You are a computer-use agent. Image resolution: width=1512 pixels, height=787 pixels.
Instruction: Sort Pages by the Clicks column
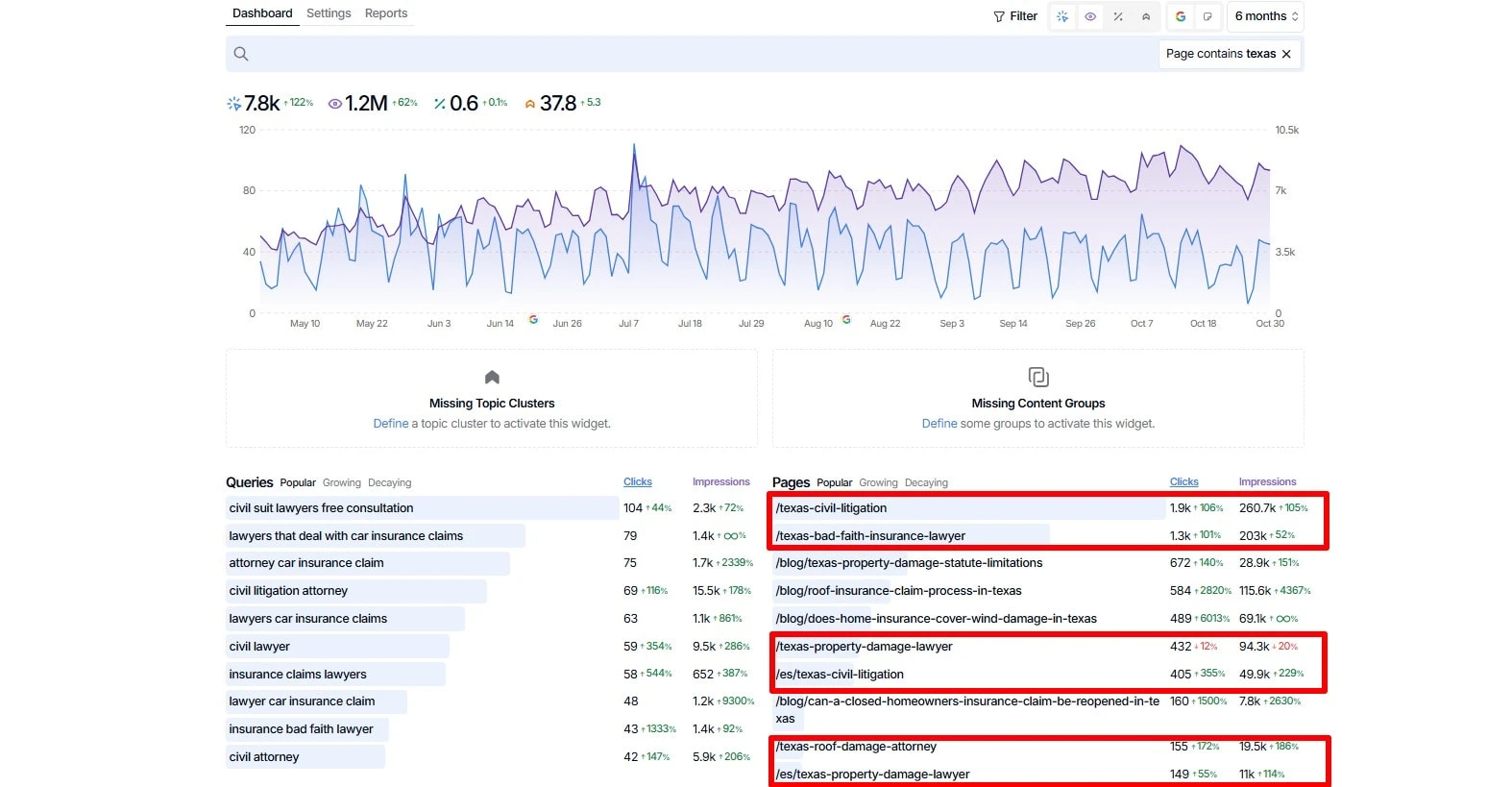coord(1184,482)
